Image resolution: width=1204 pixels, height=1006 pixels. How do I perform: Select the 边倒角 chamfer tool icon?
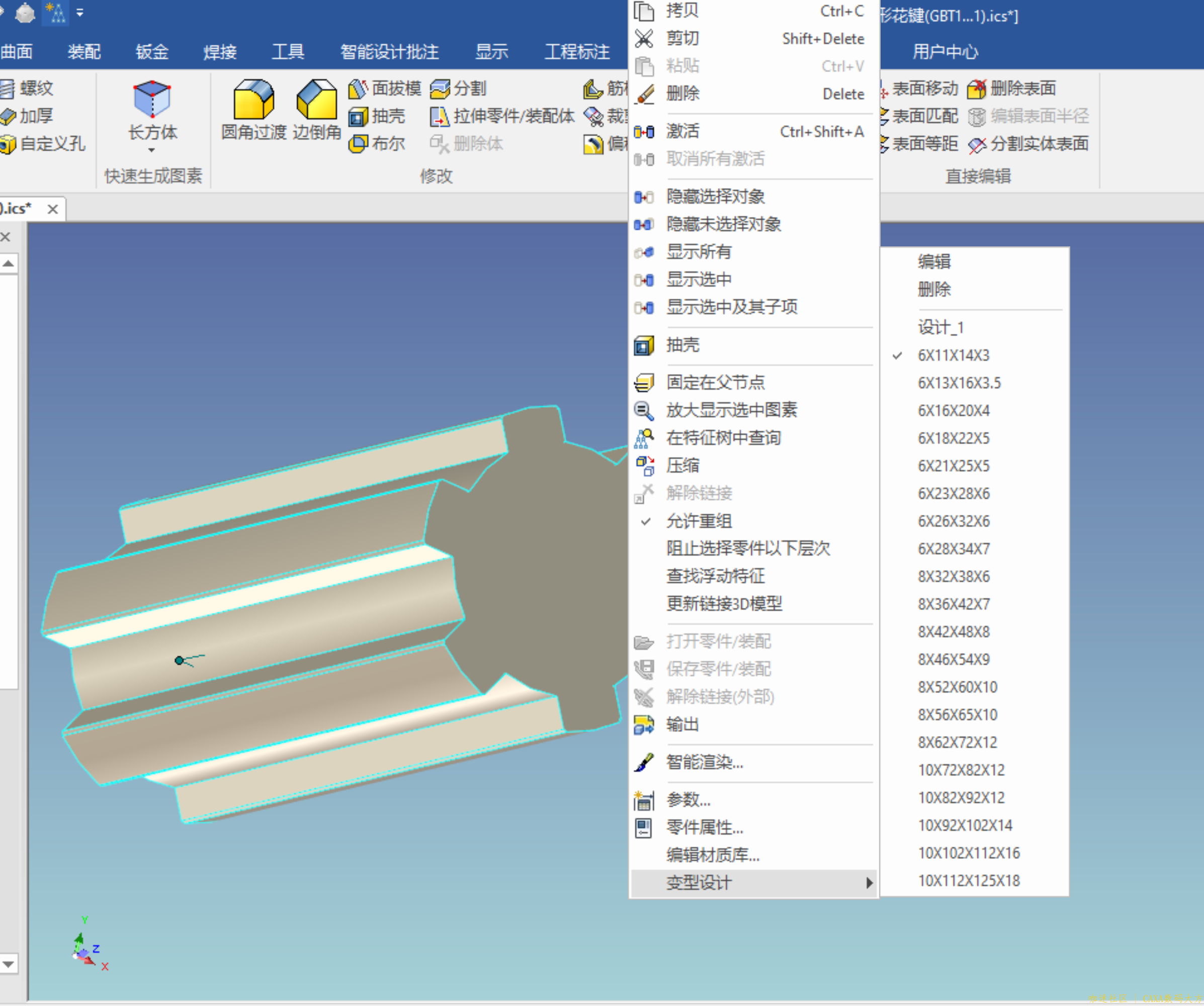[x=316, y=99]
